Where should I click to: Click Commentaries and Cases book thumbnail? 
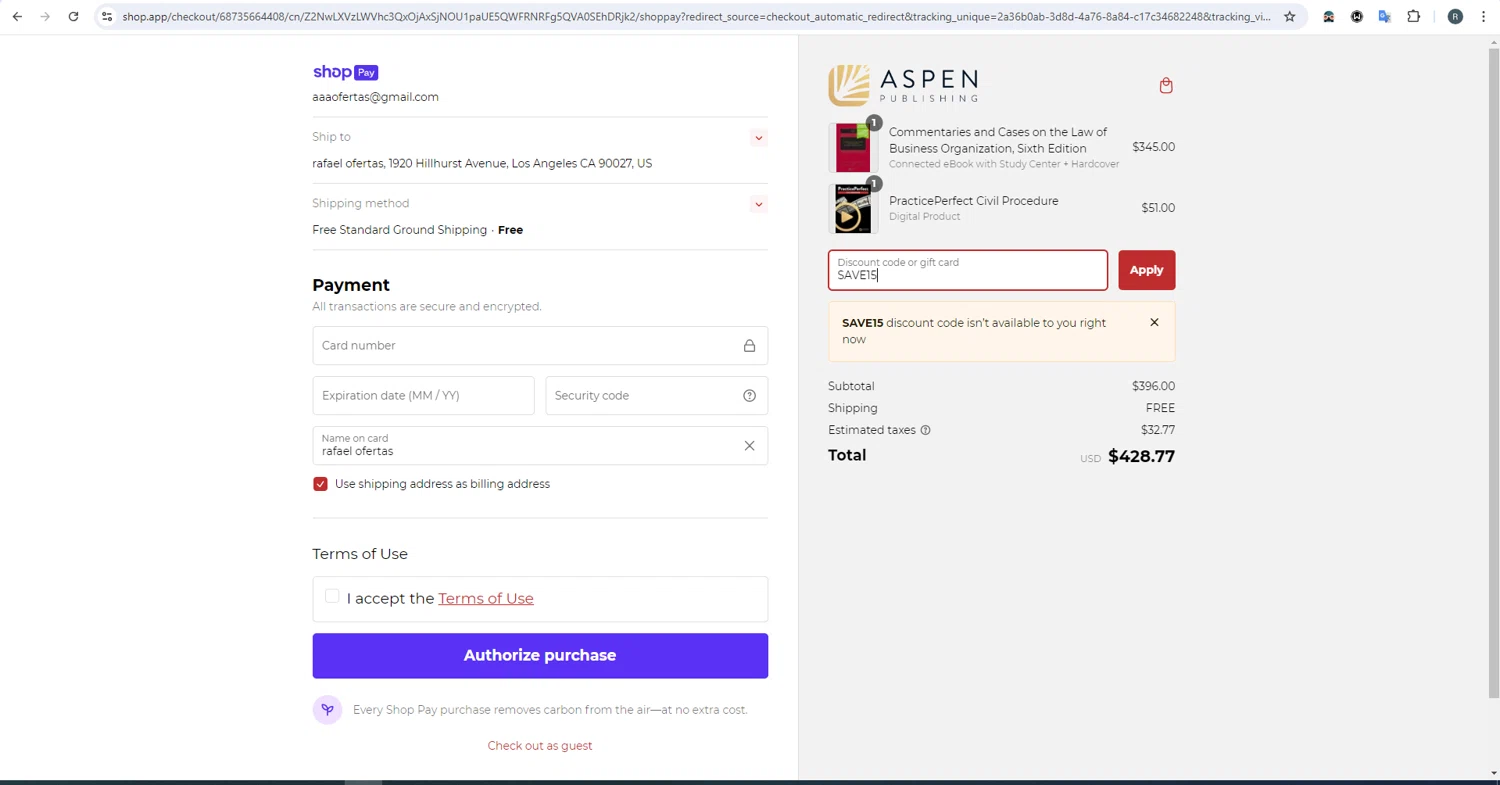point(852,147)
